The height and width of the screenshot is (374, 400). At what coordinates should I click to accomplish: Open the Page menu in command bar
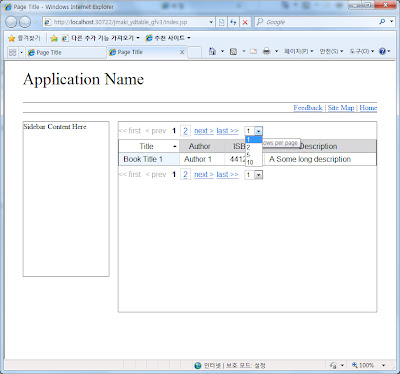pyautogui.click(x=298, y=51)
